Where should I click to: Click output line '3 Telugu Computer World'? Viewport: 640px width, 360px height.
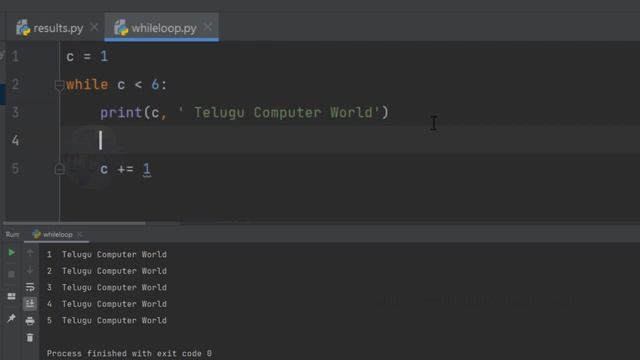click(107, 287)
